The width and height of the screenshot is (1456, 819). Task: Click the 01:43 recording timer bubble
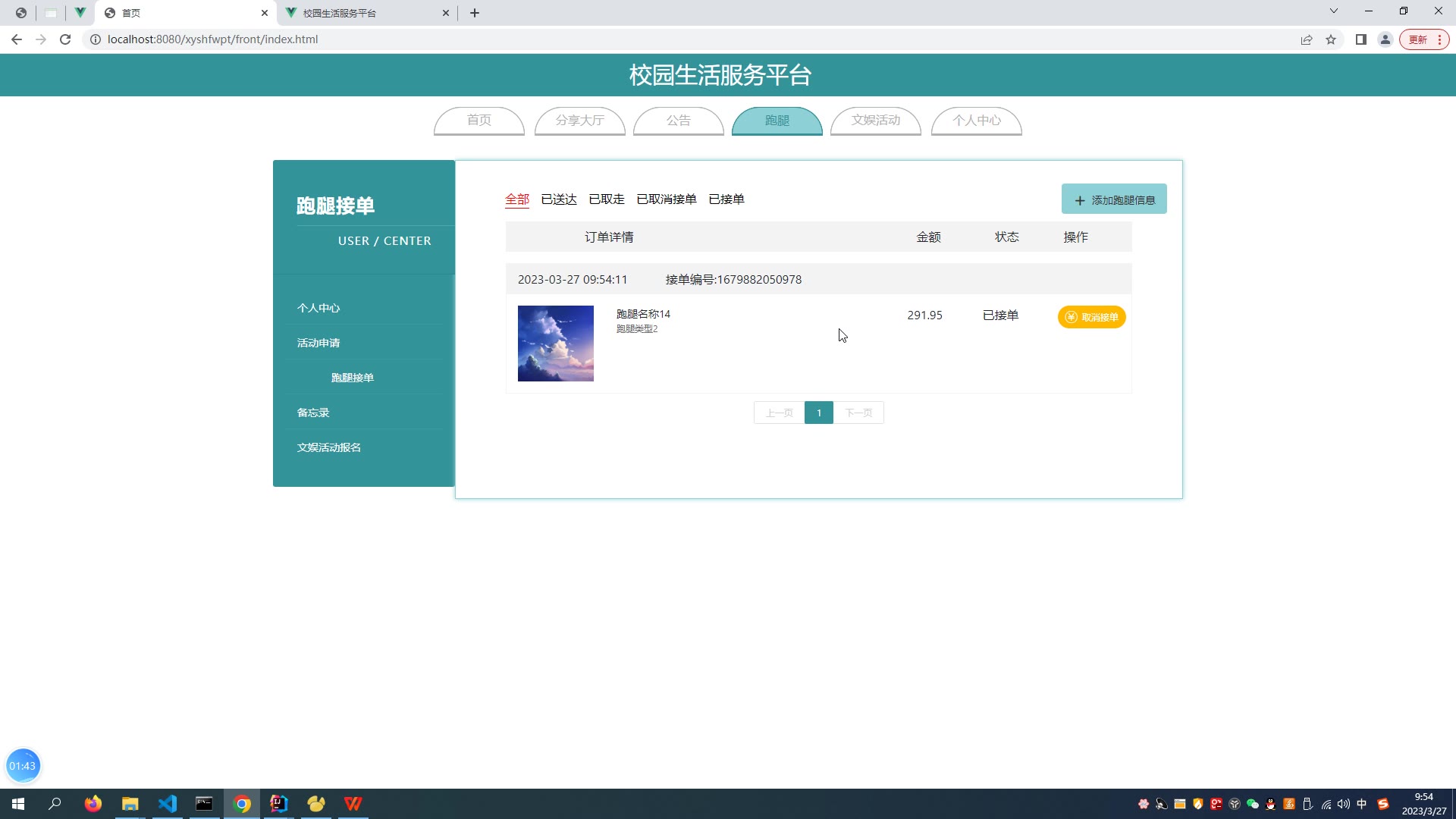[23, 766]
